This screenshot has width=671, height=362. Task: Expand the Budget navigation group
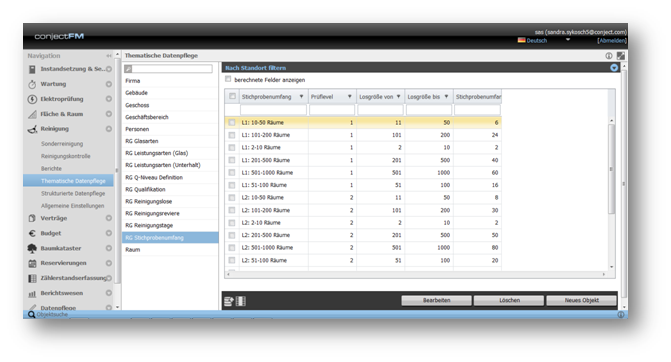(x=109, y=233)
